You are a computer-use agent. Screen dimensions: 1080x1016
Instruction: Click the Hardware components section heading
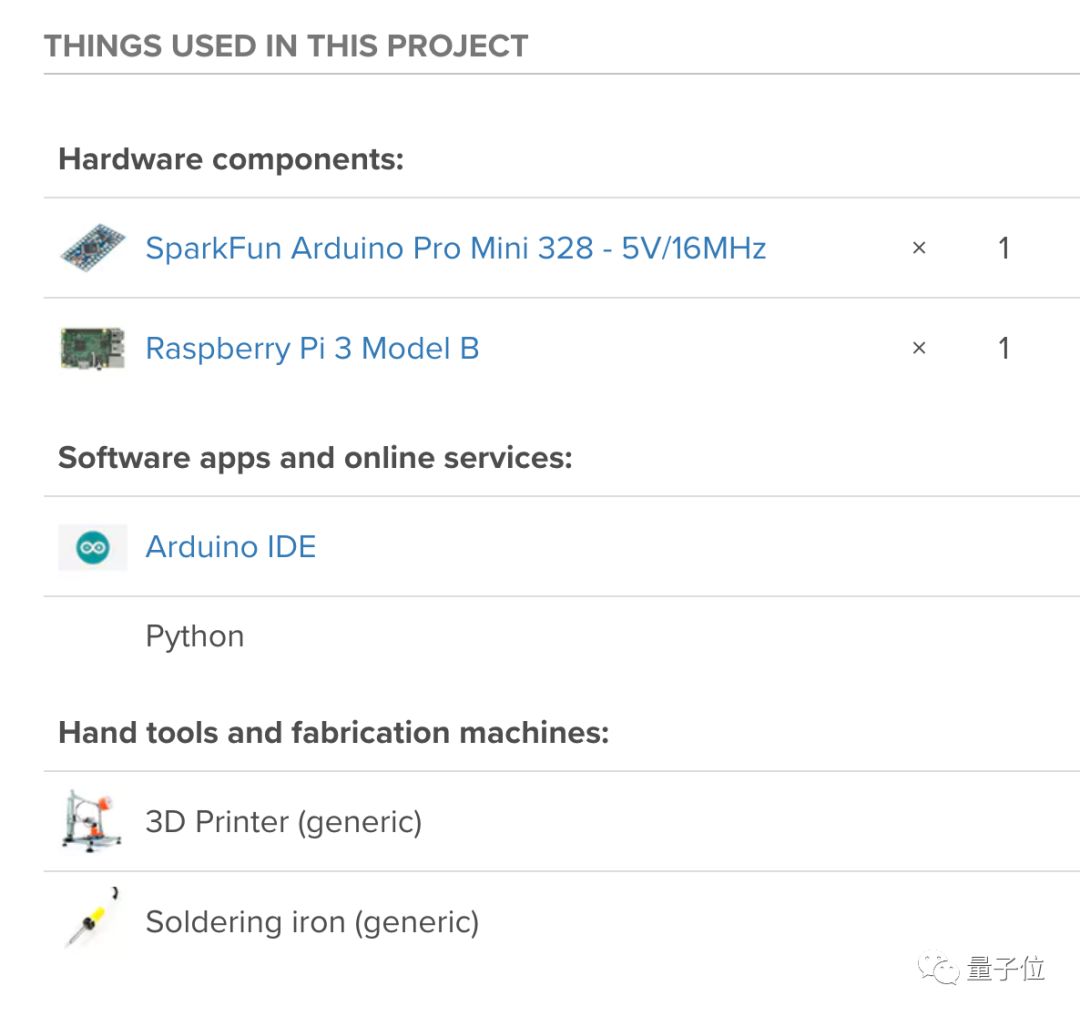click(231, 159)
